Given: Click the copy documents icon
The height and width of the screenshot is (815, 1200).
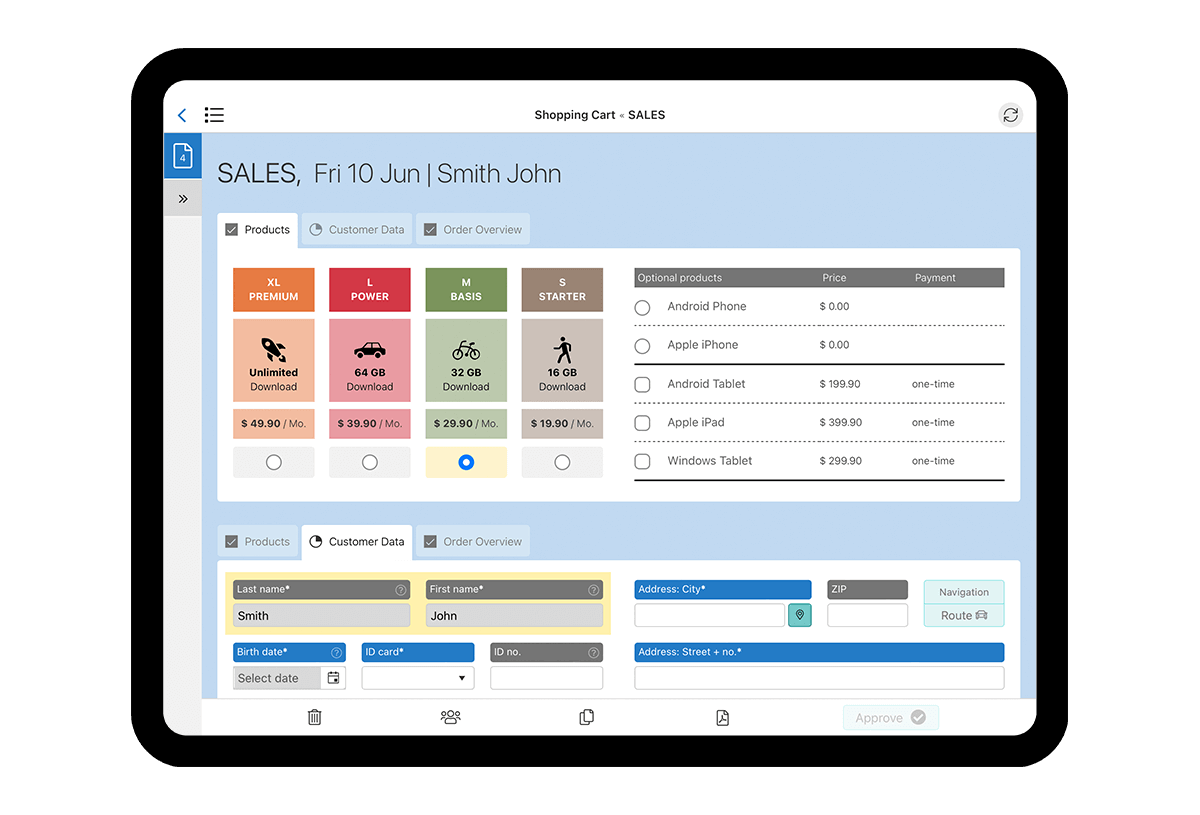Looking at the screenshot, I should [x=587, y=717].
